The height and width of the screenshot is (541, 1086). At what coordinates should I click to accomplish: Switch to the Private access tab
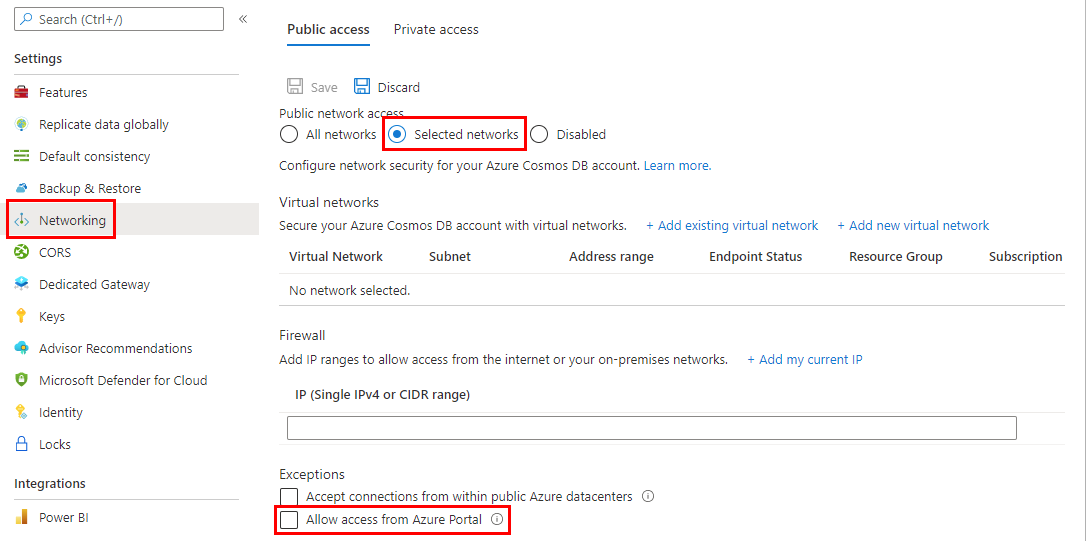[436, 30]
